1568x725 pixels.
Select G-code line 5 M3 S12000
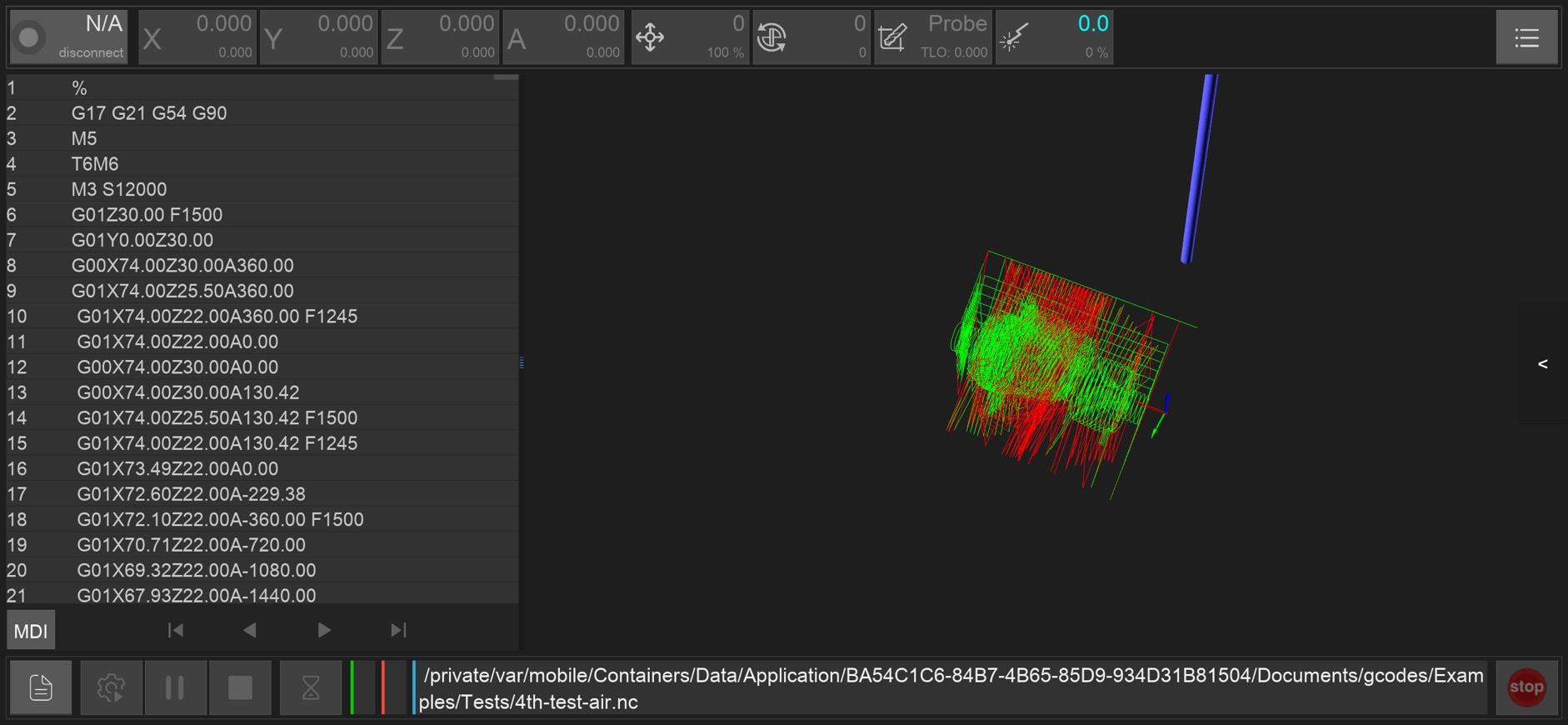pyautogui.click(x=119, y=189)
